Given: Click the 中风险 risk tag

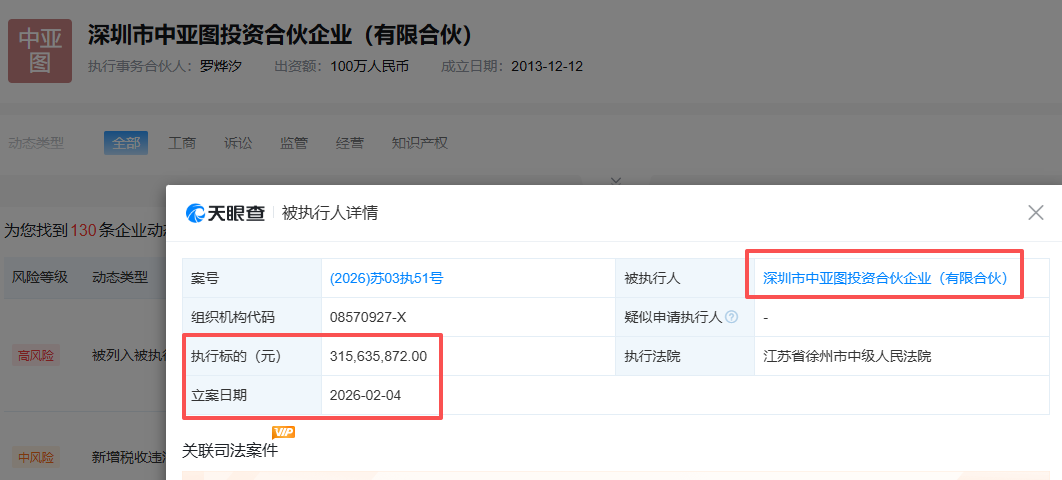Looking at the screenshot, I should click(x=36, y=458).
